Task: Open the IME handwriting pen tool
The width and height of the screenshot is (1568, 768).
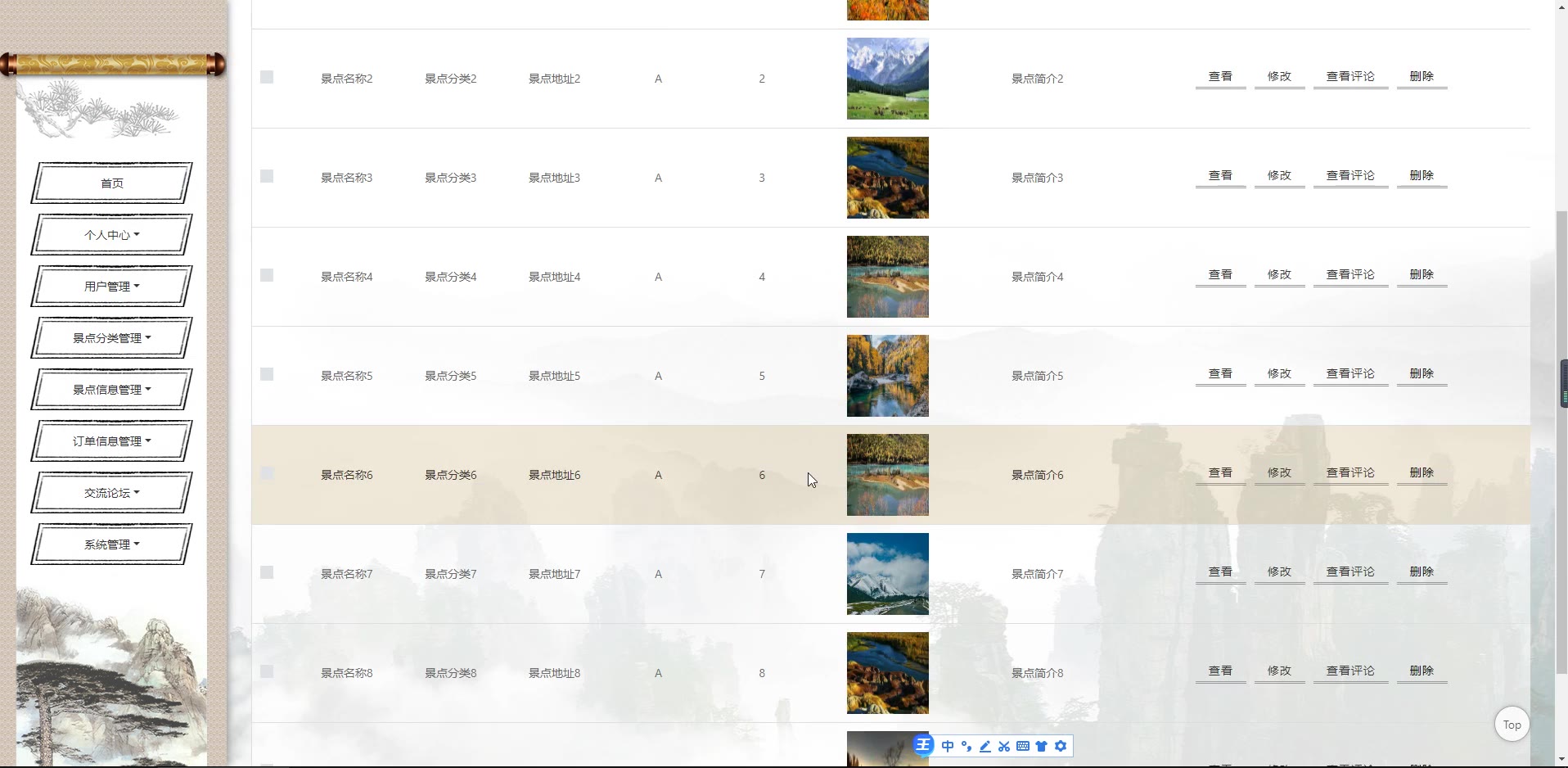Action: [x=985, y=746]
